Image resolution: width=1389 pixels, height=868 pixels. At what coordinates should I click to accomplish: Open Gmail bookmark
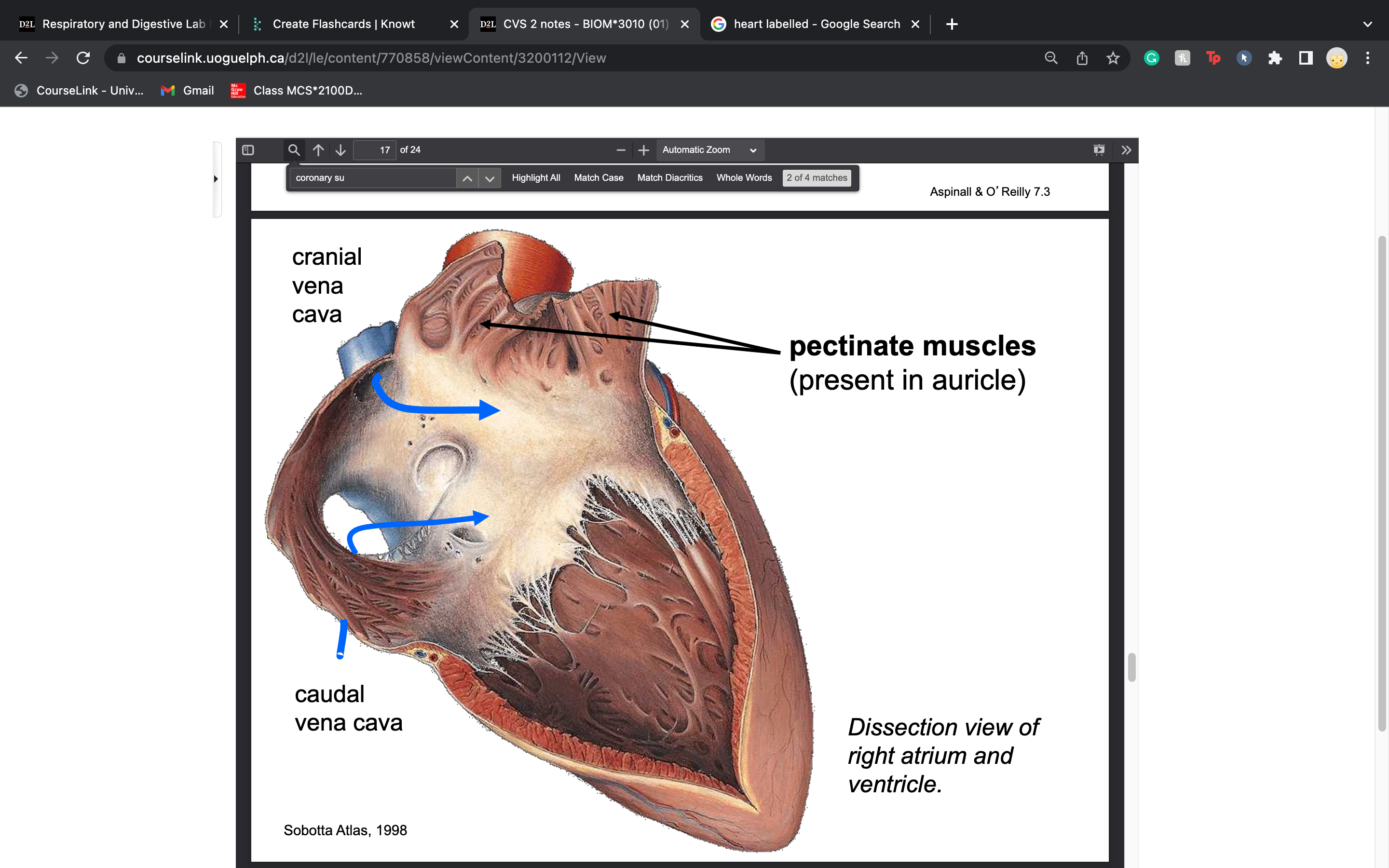point(187,91)
